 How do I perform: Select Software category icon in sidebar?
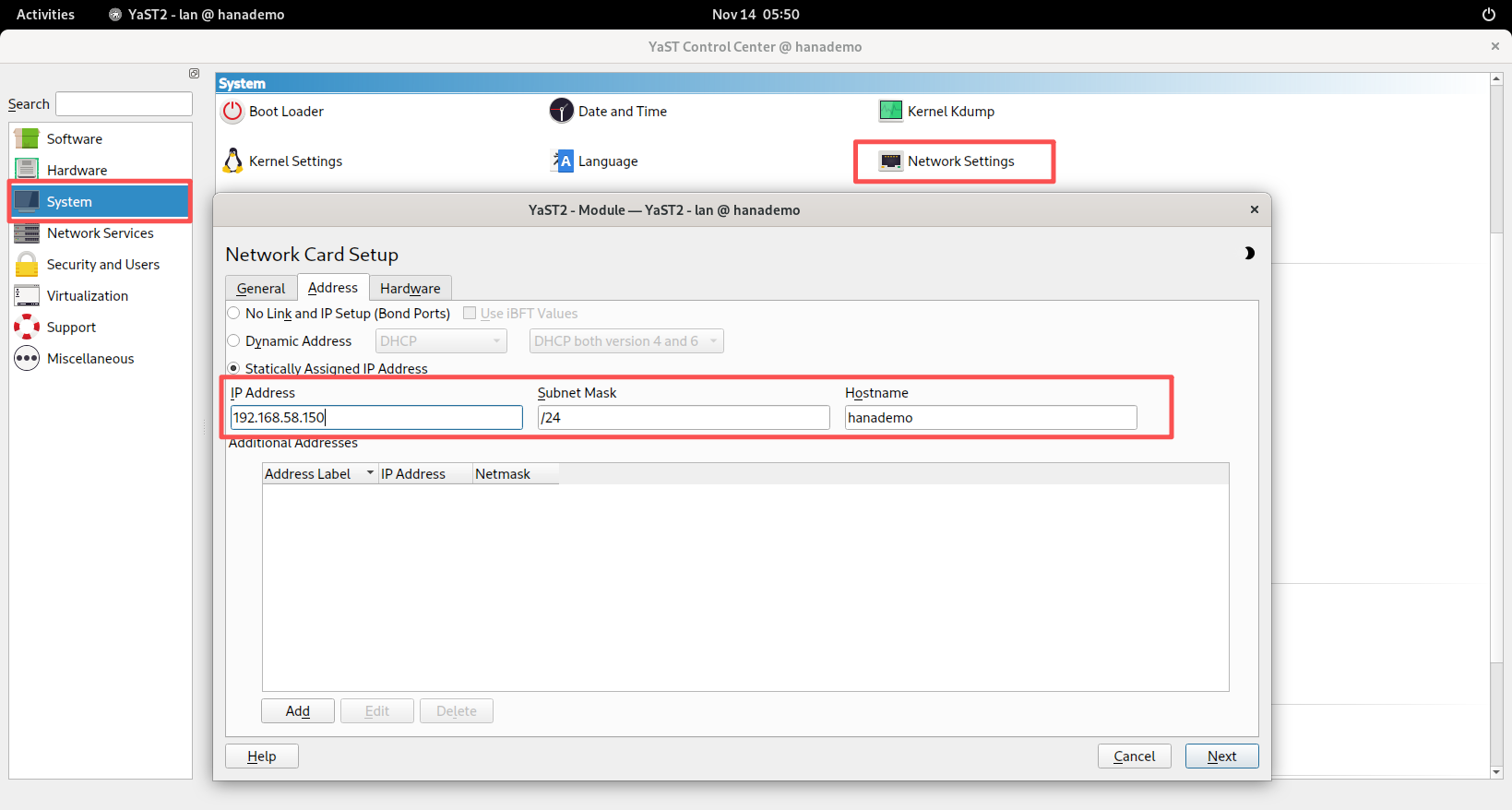(x=27, y=139)
